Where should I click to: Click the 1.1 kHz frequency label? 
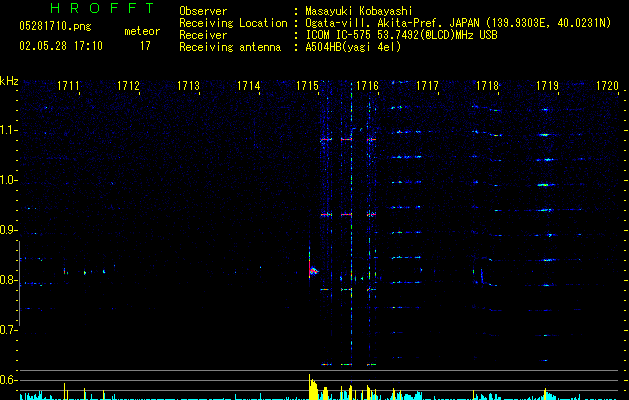[x=8, y=130]
